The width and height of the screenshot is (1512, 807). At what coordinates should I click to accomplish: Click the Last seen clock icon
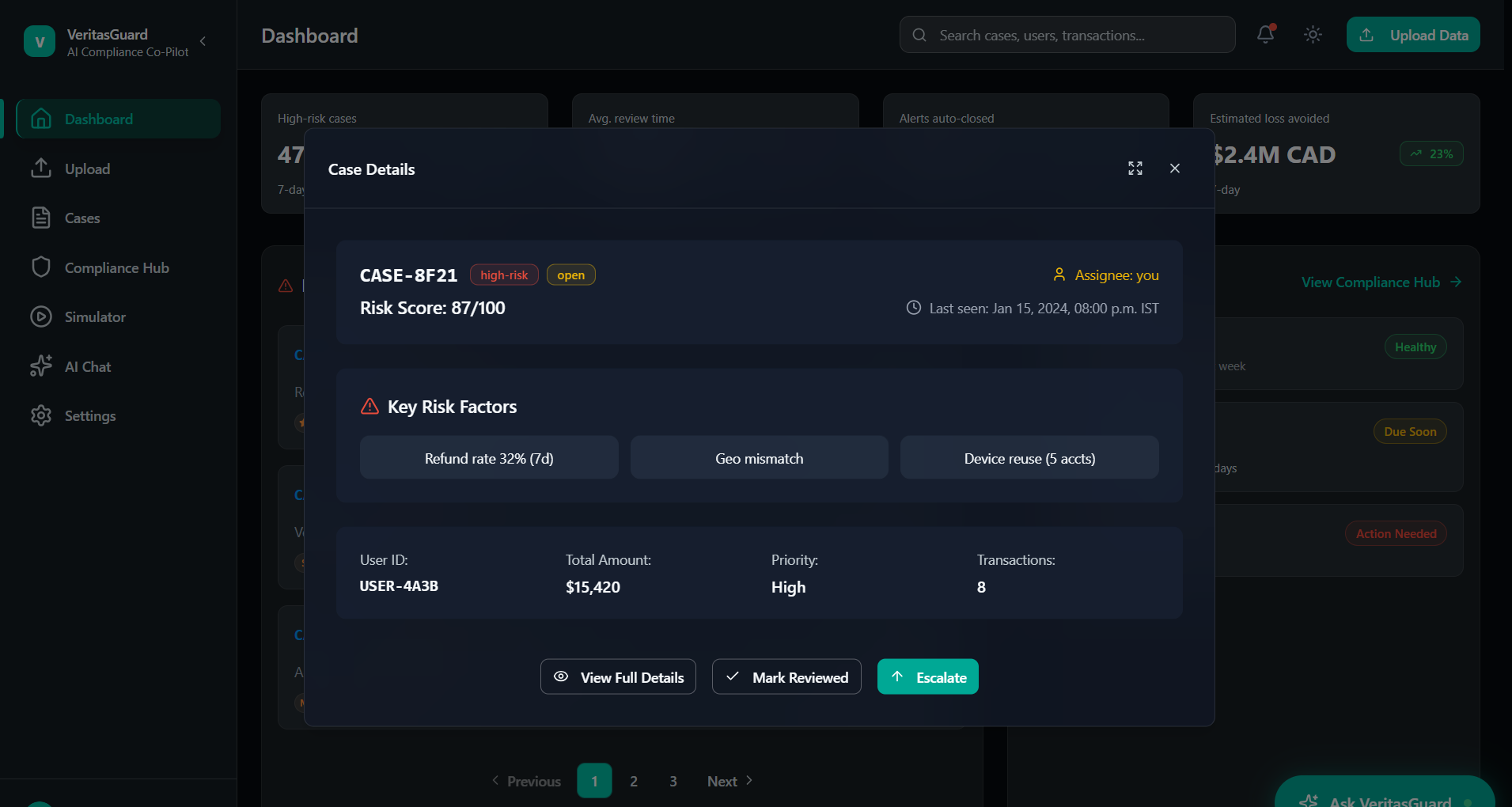coord(913,308)
